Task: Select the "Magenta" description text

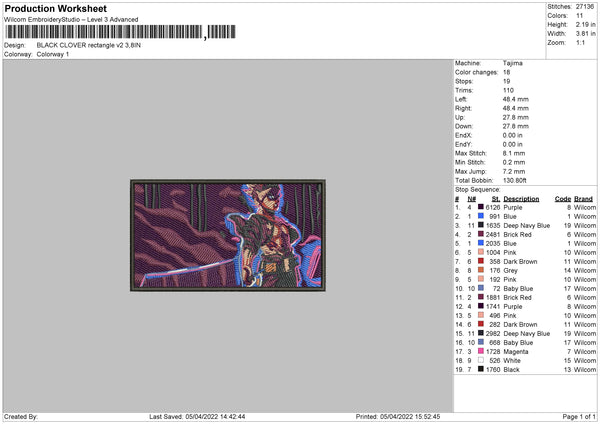Action: coord(516,352)
